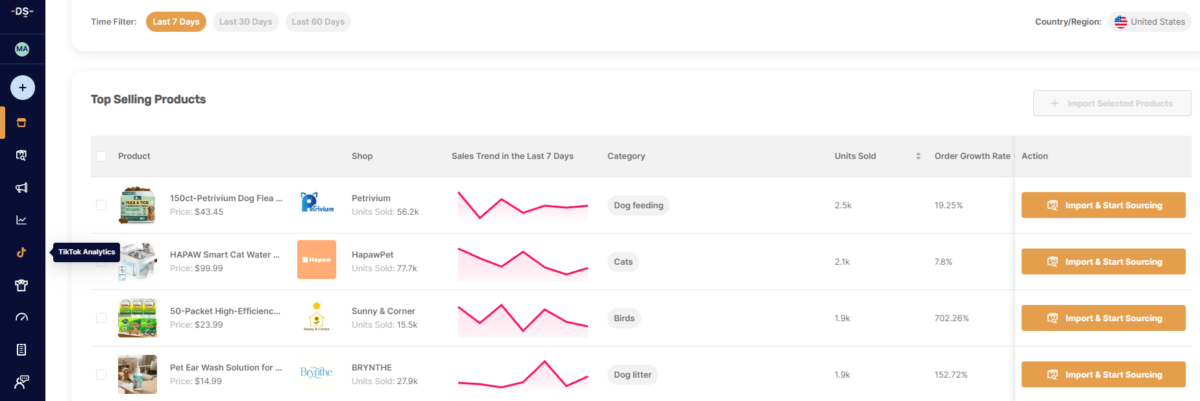The width and height of the screenshot is (1200, 401).
Task: Open the line chart analytics icon in the sidebar
Action: (x=22, y=220)
